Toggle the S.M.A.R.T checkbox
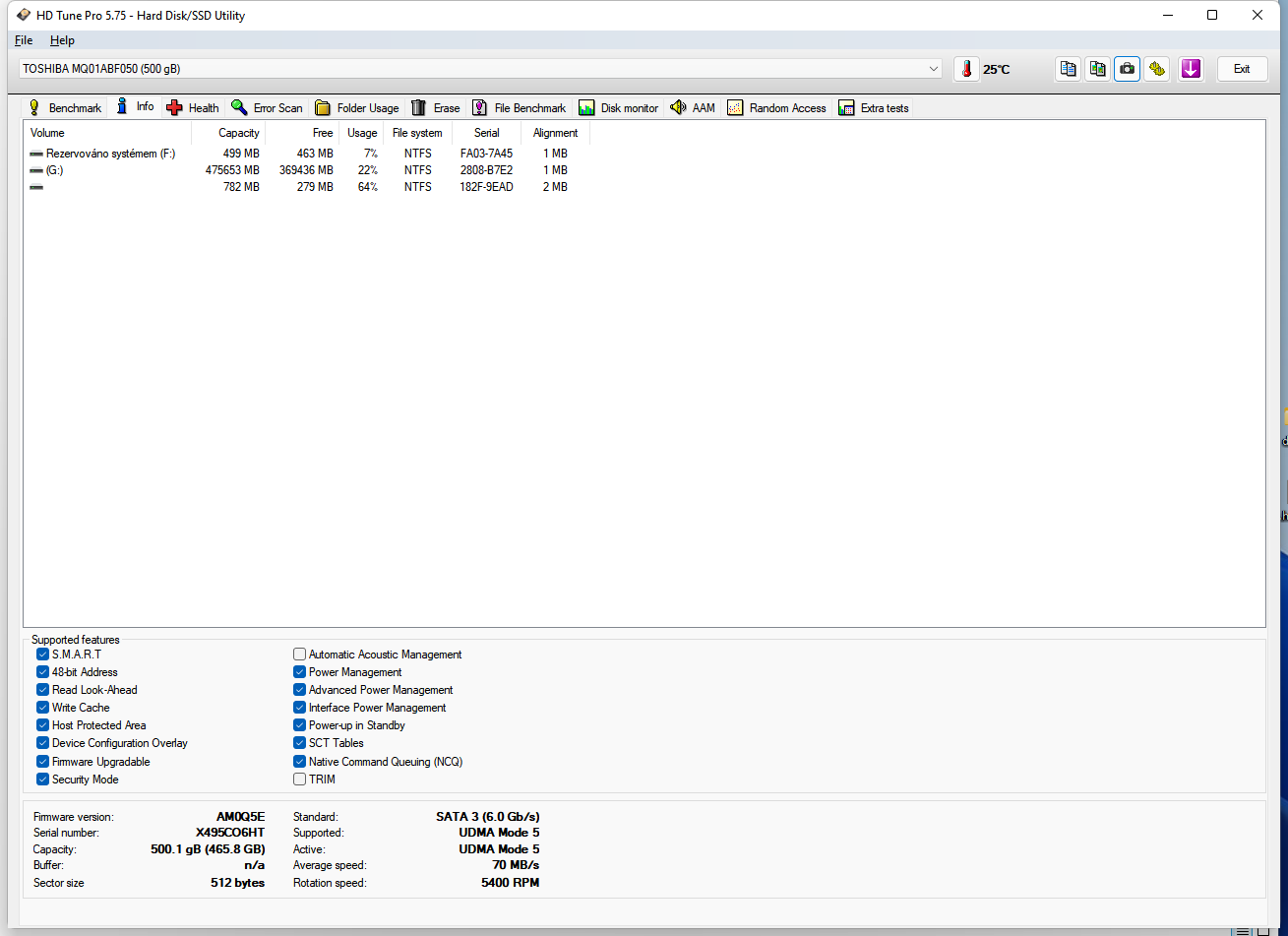 [43, 655]
